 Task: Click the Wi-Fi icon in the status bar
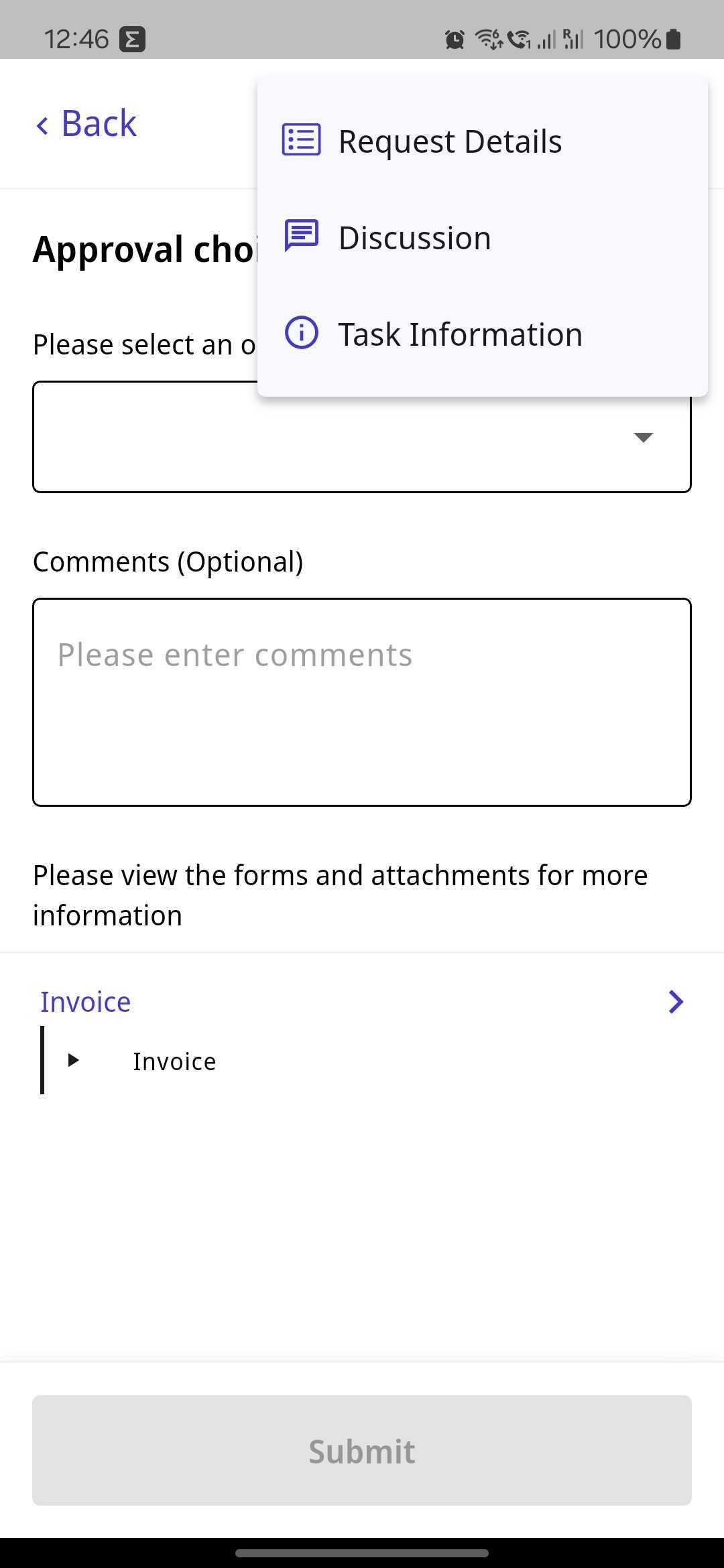[488, 39]
